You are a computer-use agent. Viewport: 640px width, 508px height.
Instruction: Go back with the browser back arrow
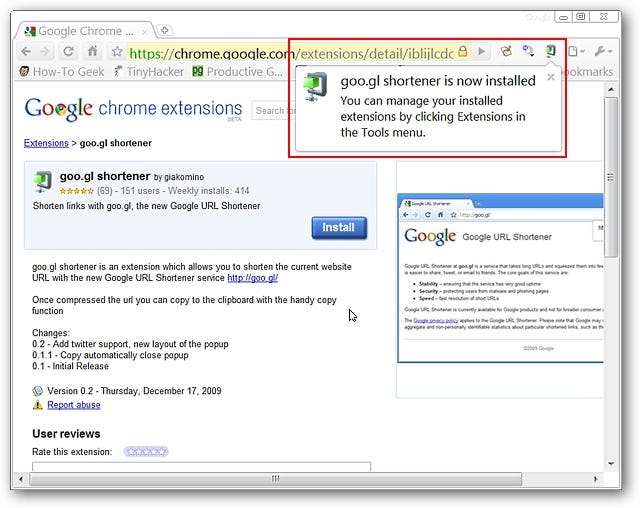tap(26, 52)
